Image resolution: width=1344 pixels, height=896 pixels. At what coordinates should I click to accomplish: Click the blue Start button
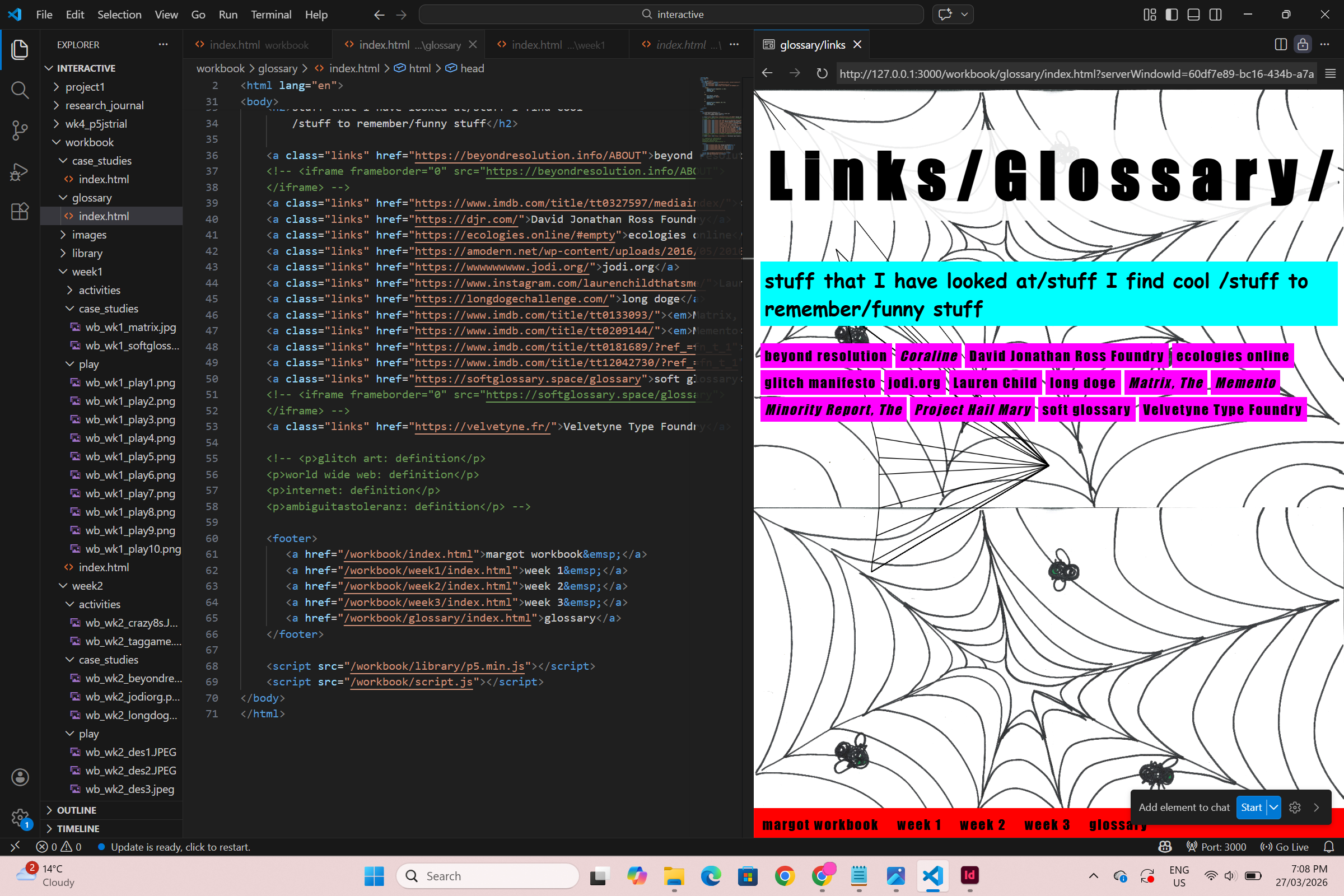1251,808
